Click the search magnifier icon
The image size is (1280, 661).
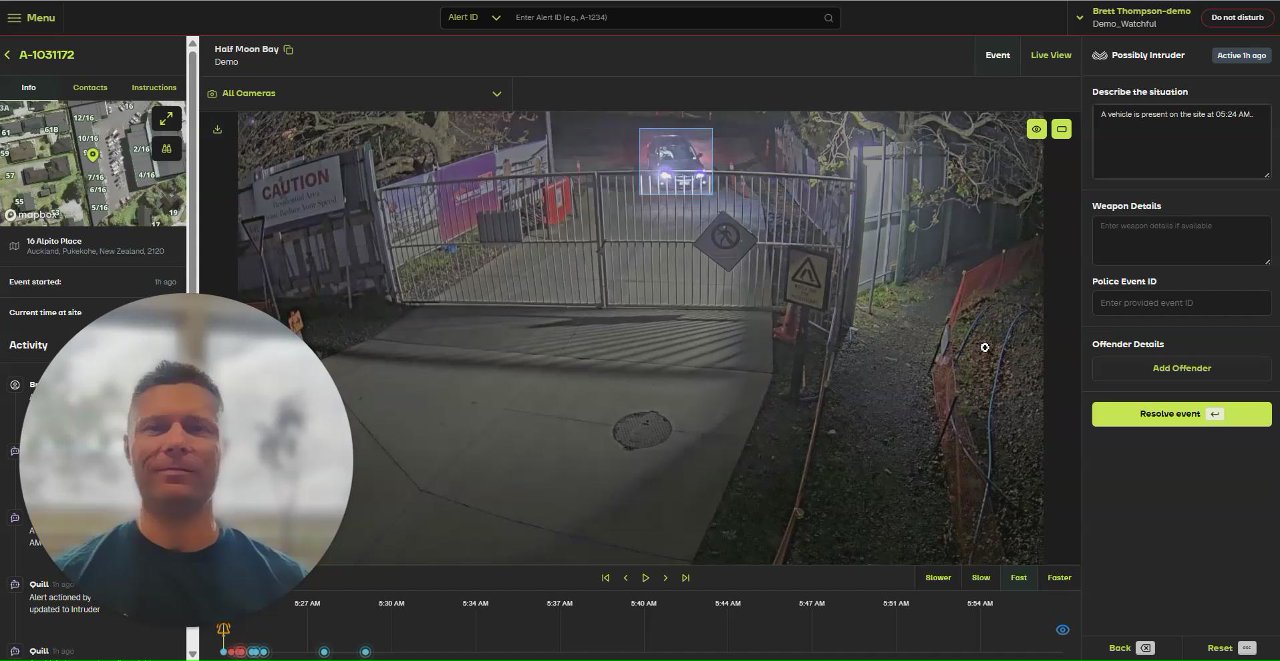pyautogui.click(x=828, y=18)
